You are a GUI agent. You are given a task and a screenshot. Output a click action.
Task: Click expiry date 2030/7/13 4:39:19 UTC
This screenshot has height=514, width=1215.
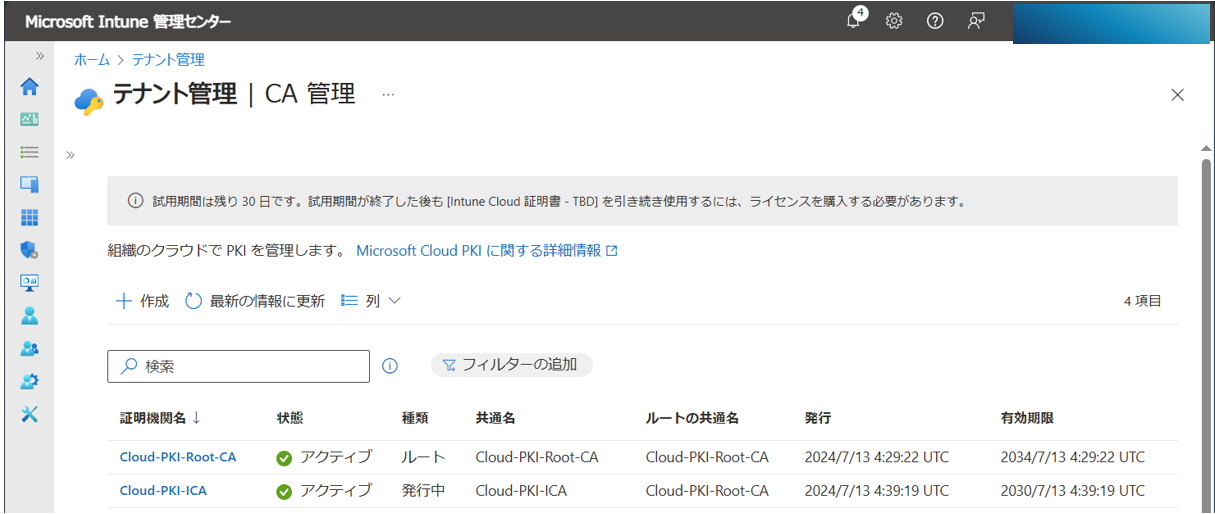(1072, 491)
